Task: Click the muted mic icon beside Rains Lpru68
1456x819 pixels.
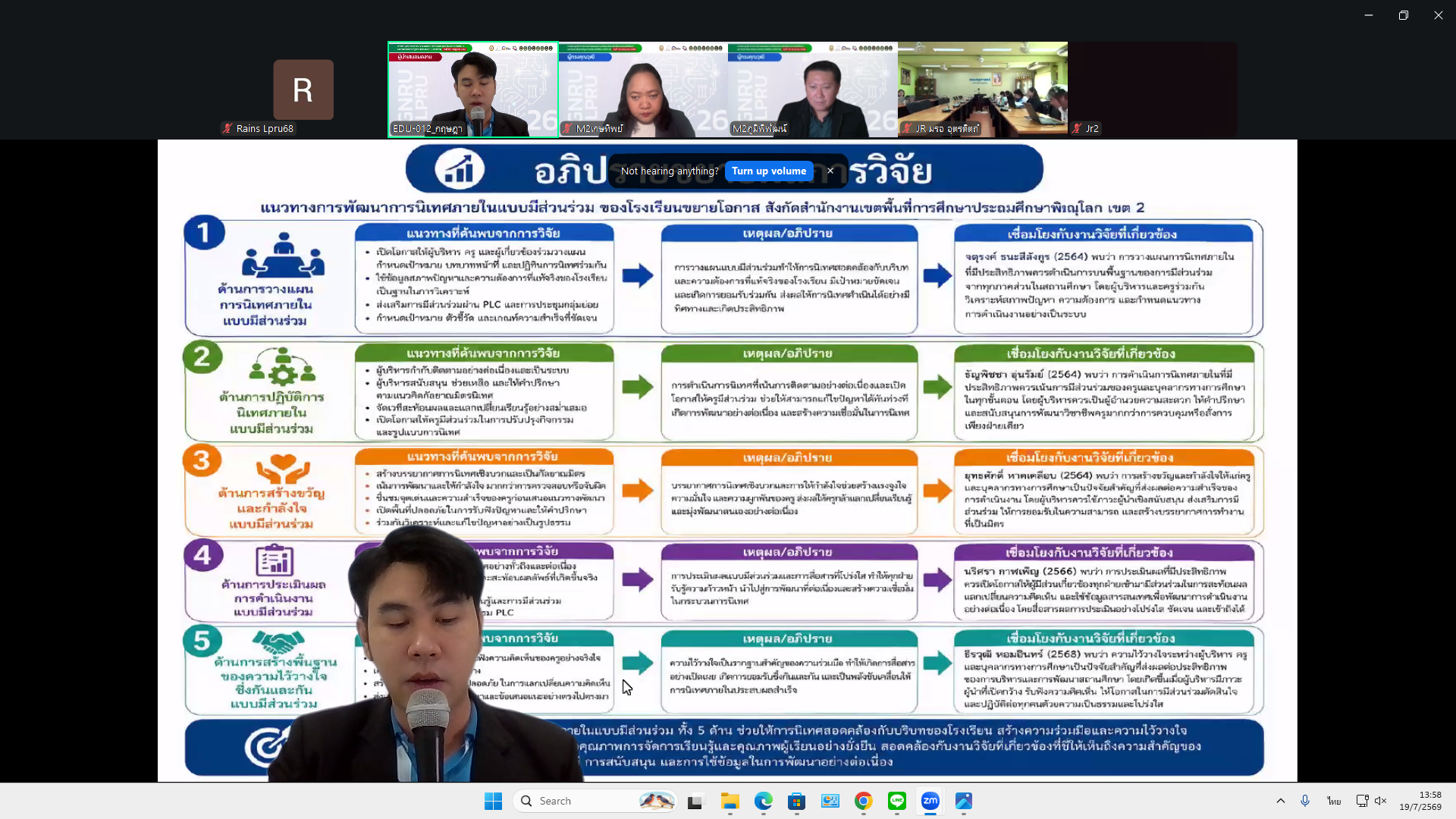Action: [x=227, y=128]
